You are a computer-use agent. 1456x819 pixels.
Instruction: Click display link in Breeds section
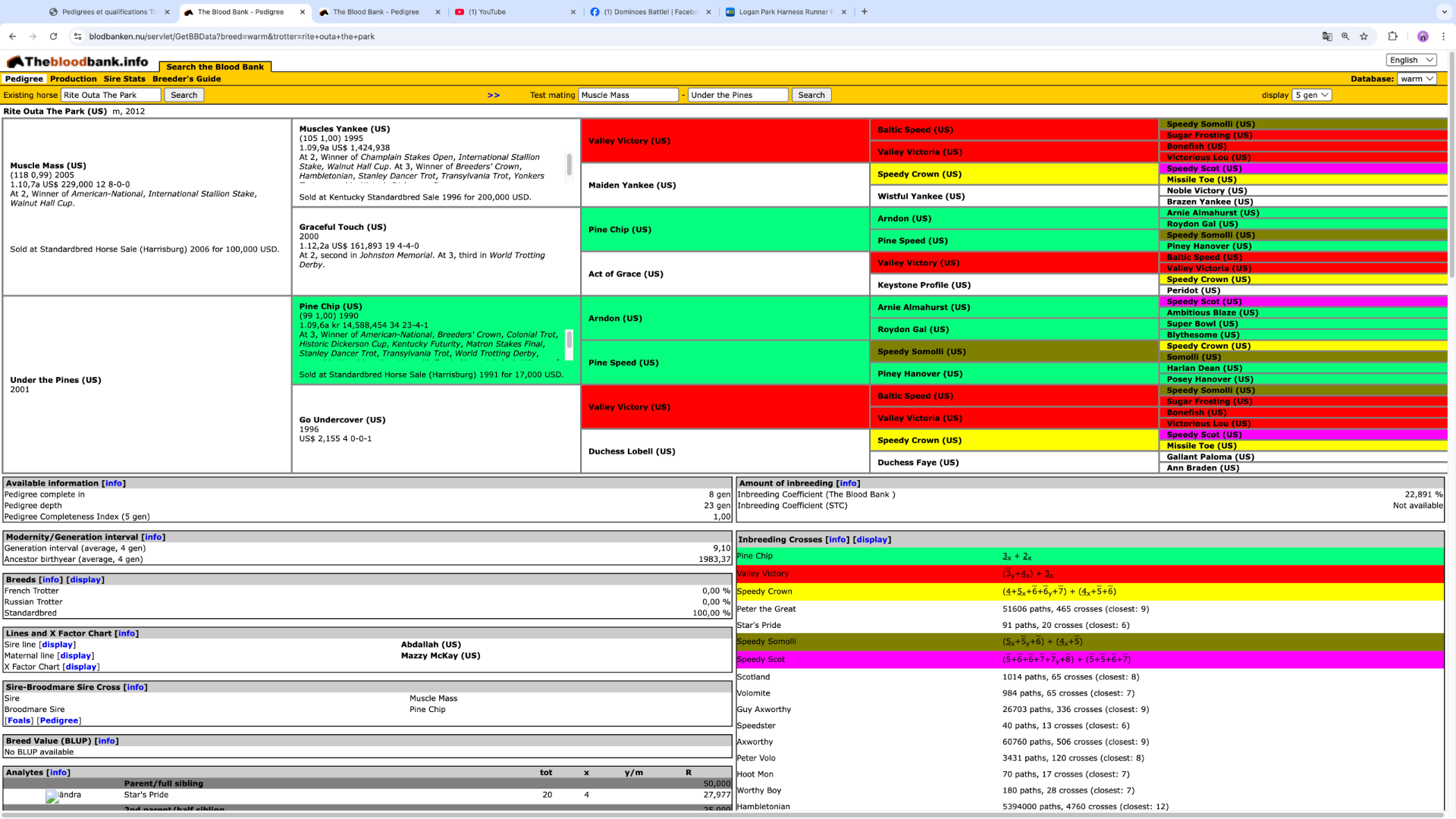tap(85, 579)
